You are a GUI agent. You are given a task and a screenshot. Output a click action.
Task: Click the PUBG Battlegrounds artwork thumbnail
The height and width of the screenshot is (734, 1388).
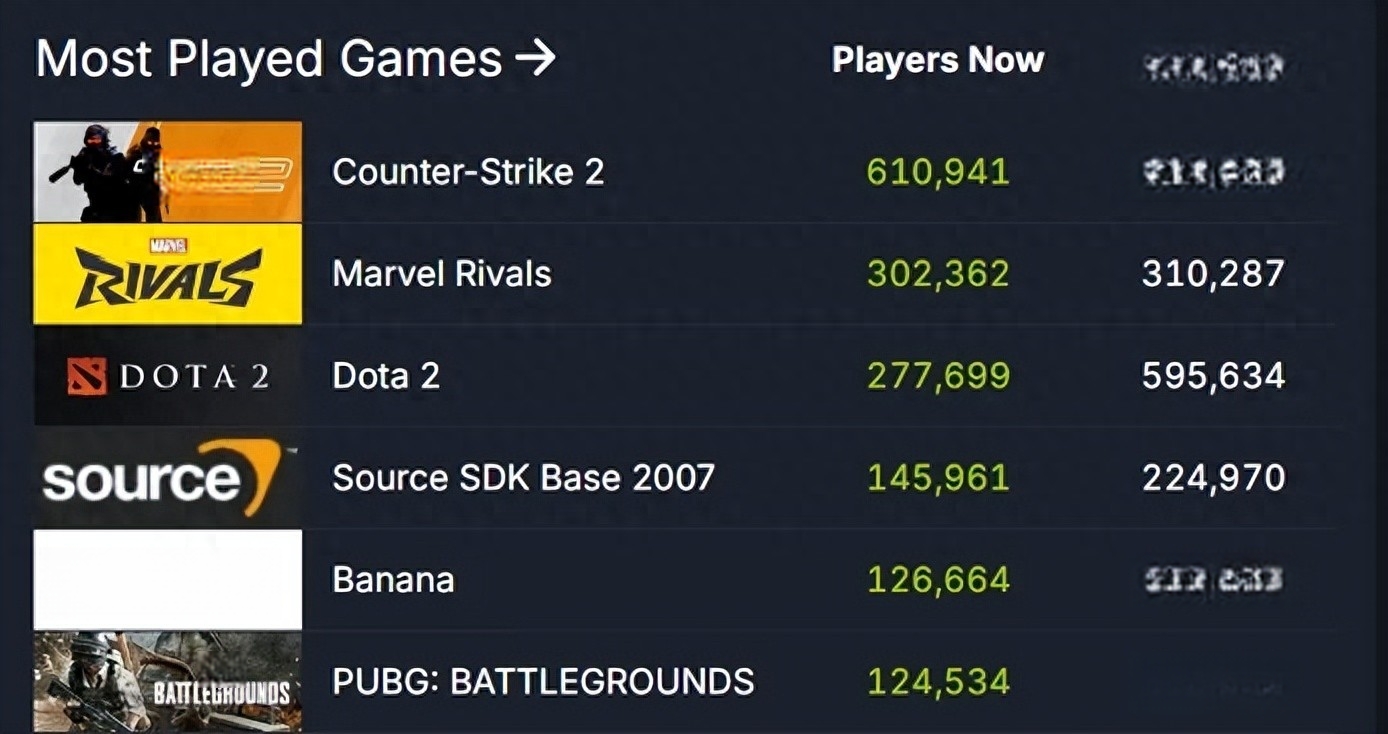point(168,681)
